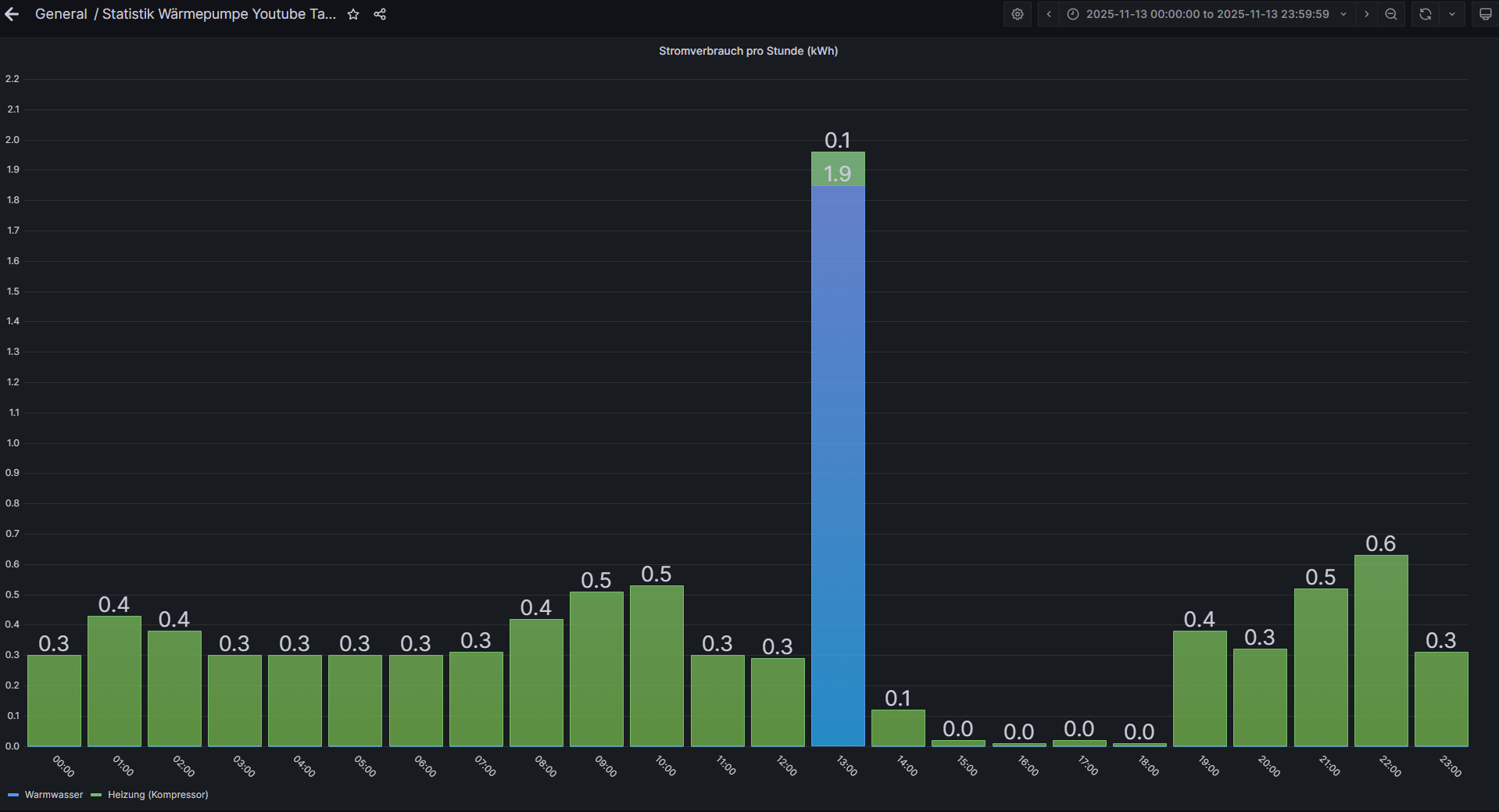
Task: Click the green Heizung legend color swatch
Action: tap(96, 795)
